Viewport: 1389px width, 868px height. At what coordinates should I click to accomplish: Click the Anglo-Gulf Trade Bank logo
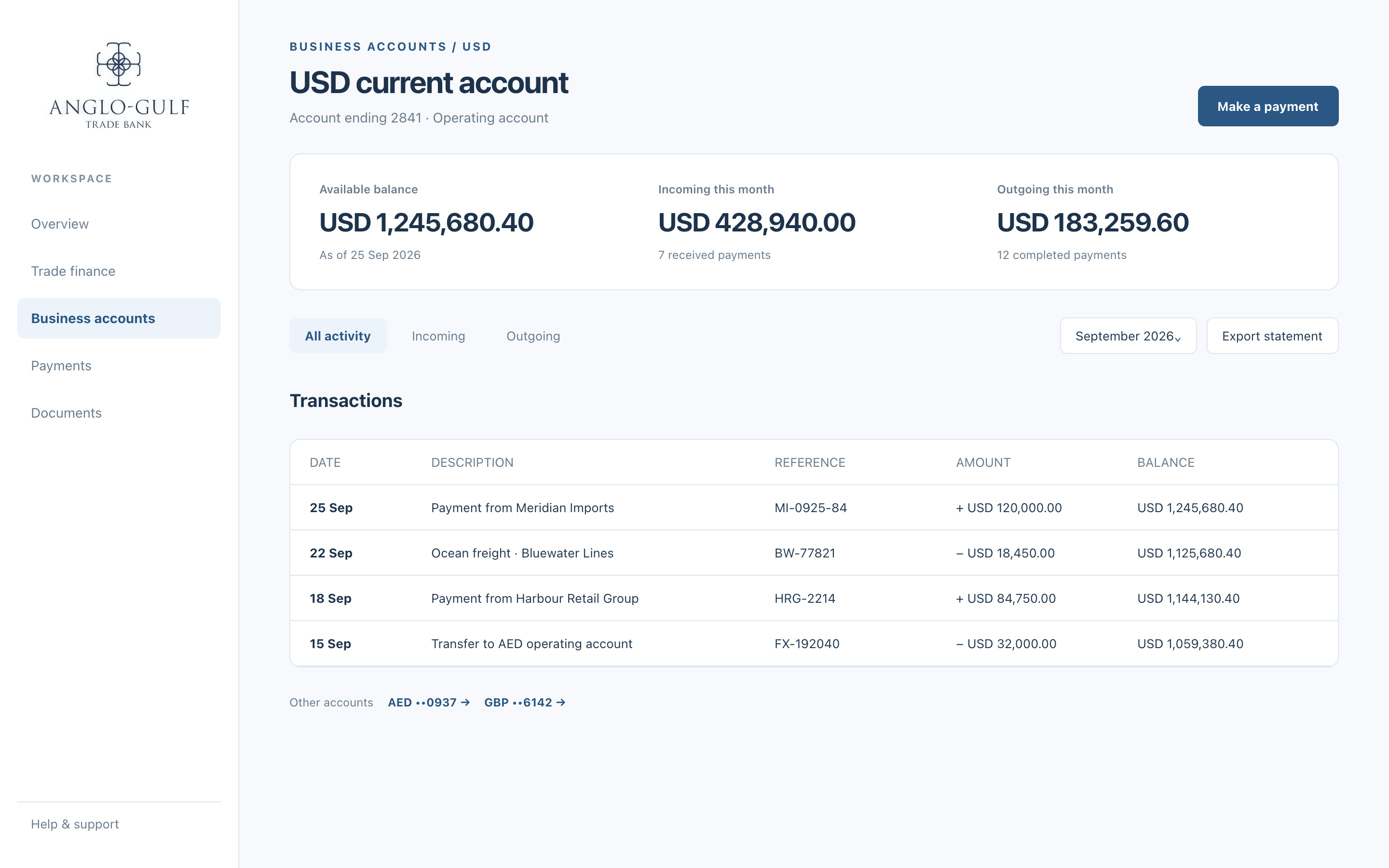coord(119,85)
